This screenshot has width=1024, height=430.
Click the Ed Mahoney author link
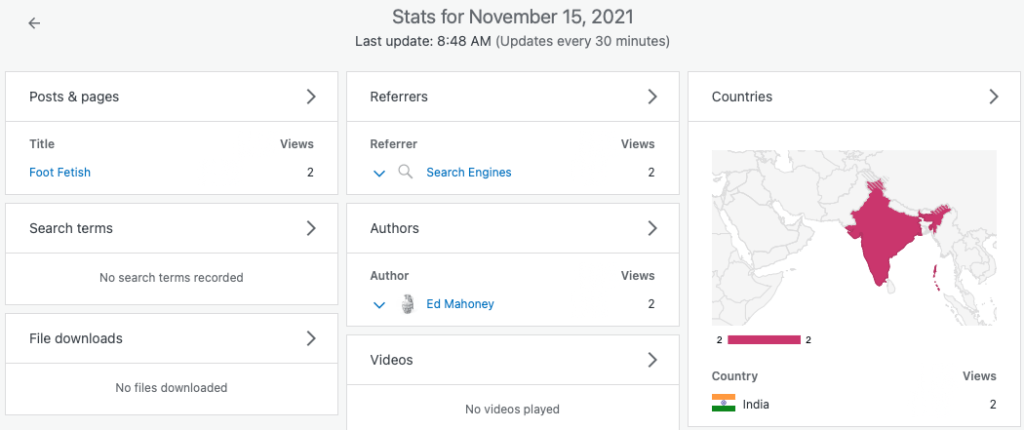(x=460, y=304)
